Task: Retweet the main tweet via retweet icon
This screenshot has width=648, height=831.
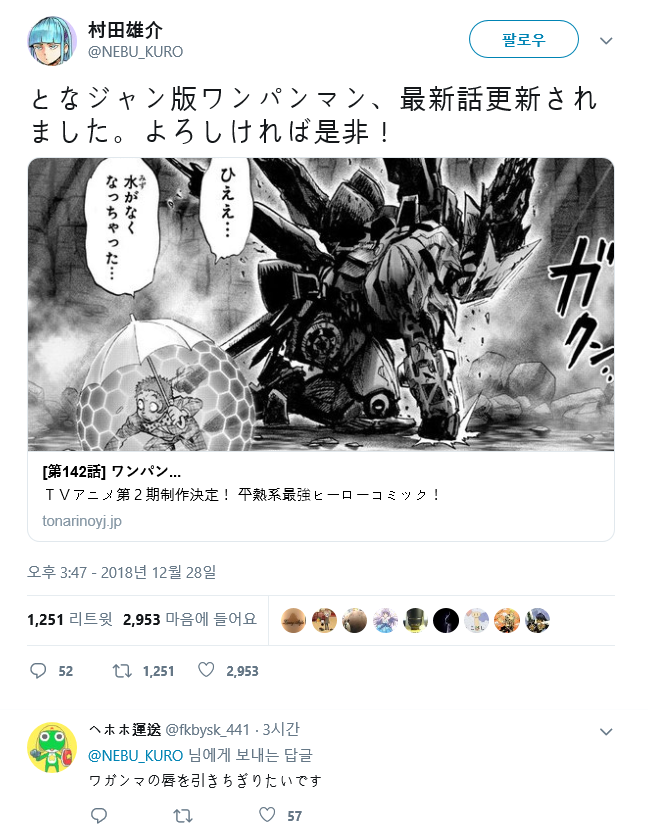Action: pos(122,671)
